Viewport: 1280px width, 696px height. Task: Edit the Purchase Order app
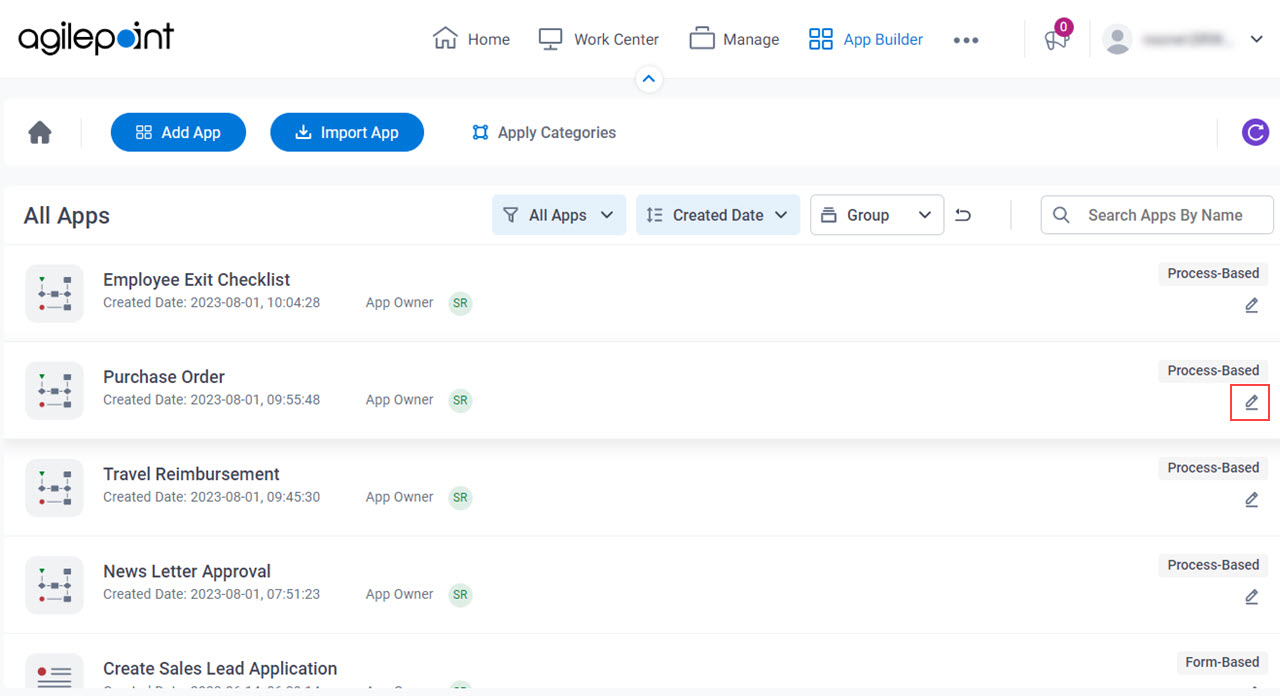pyautogui.click(x=1251, y=402)
